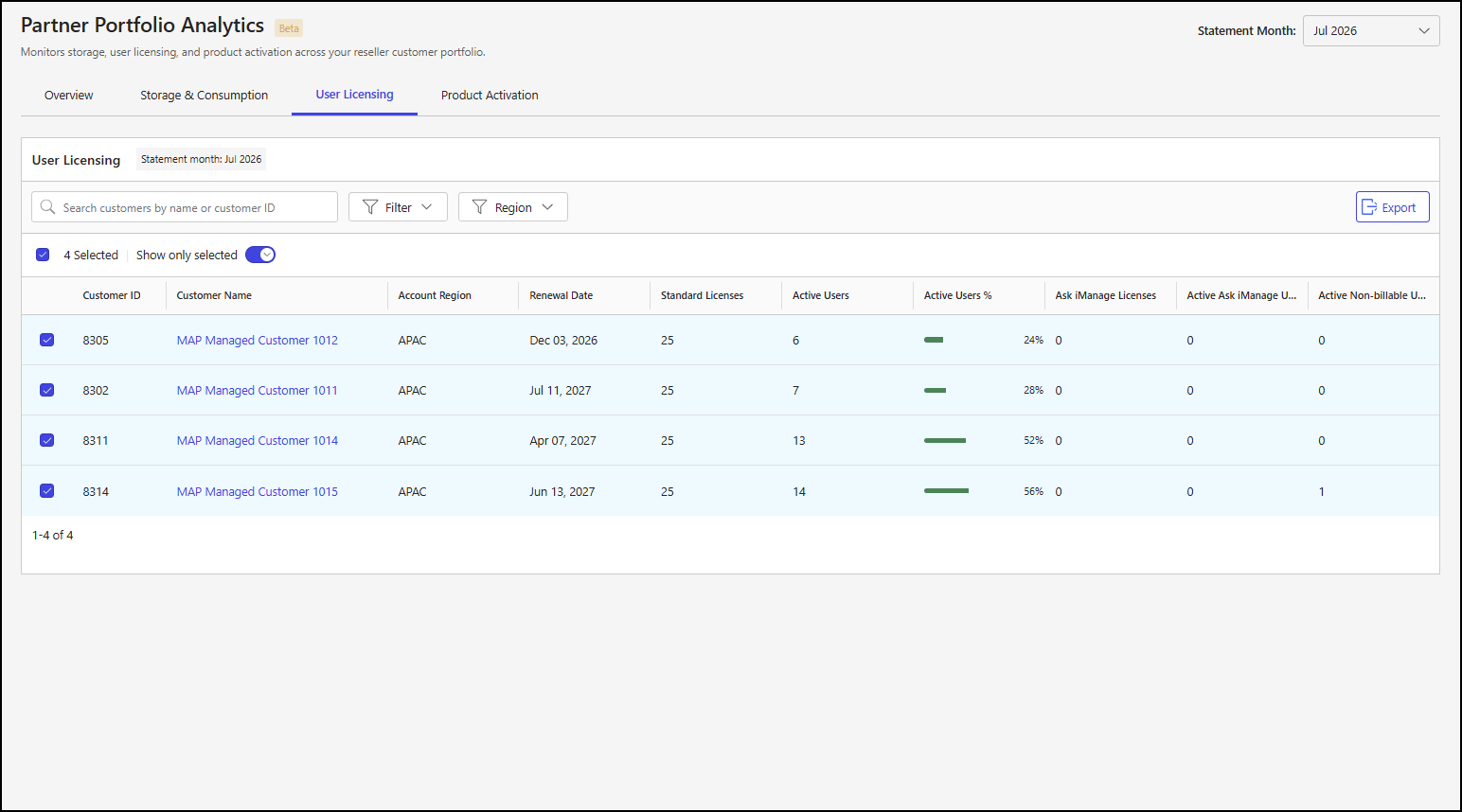Expand the Filter dropdown chevron
Image resolution: width=1462 pixels, height=812 pixels.
click(x=427, y=207)
